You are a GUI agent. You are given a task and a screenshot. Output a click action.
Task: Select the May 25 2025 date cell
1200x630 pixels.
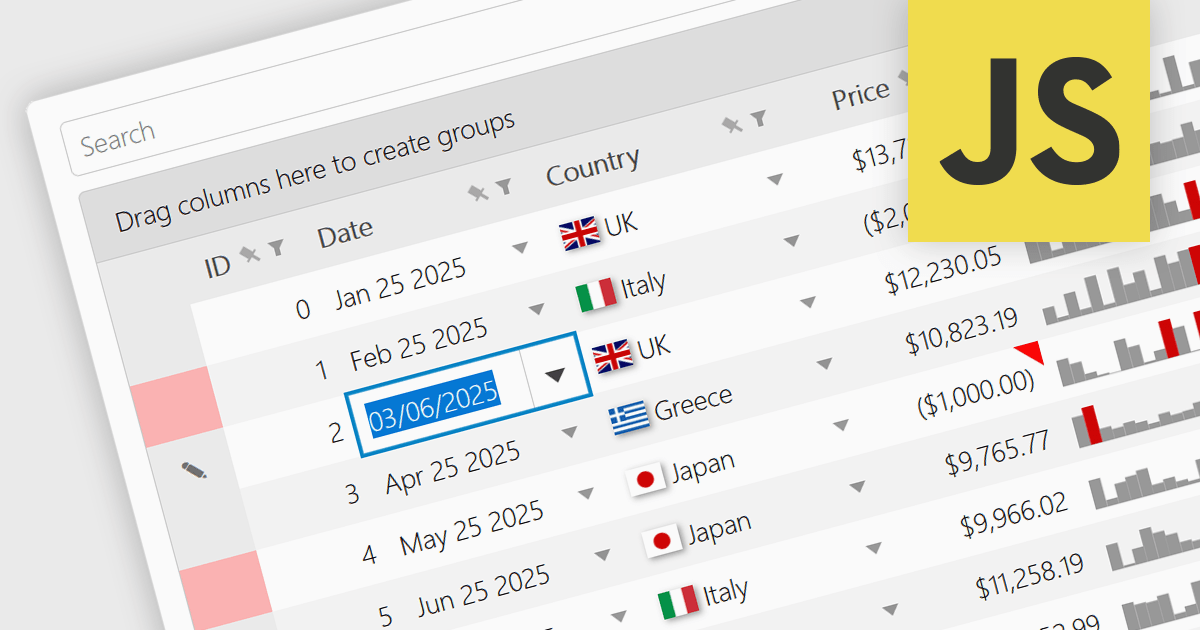[472, 529]
